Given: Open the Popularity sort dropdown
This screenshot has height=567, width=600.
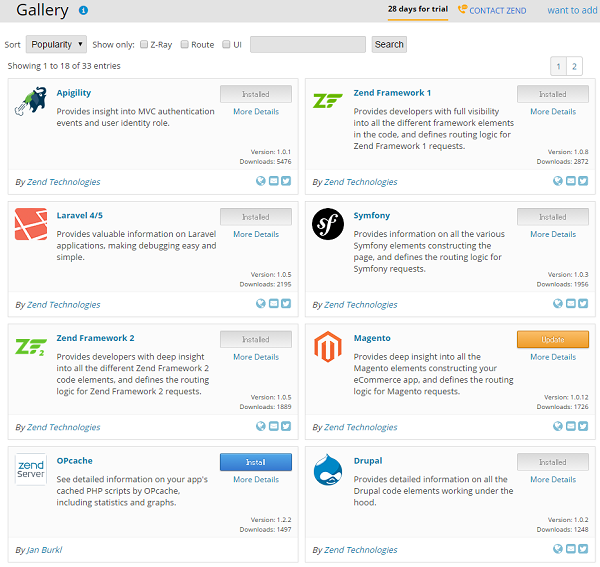Looking at the screenshot, I should pos(56,45).
